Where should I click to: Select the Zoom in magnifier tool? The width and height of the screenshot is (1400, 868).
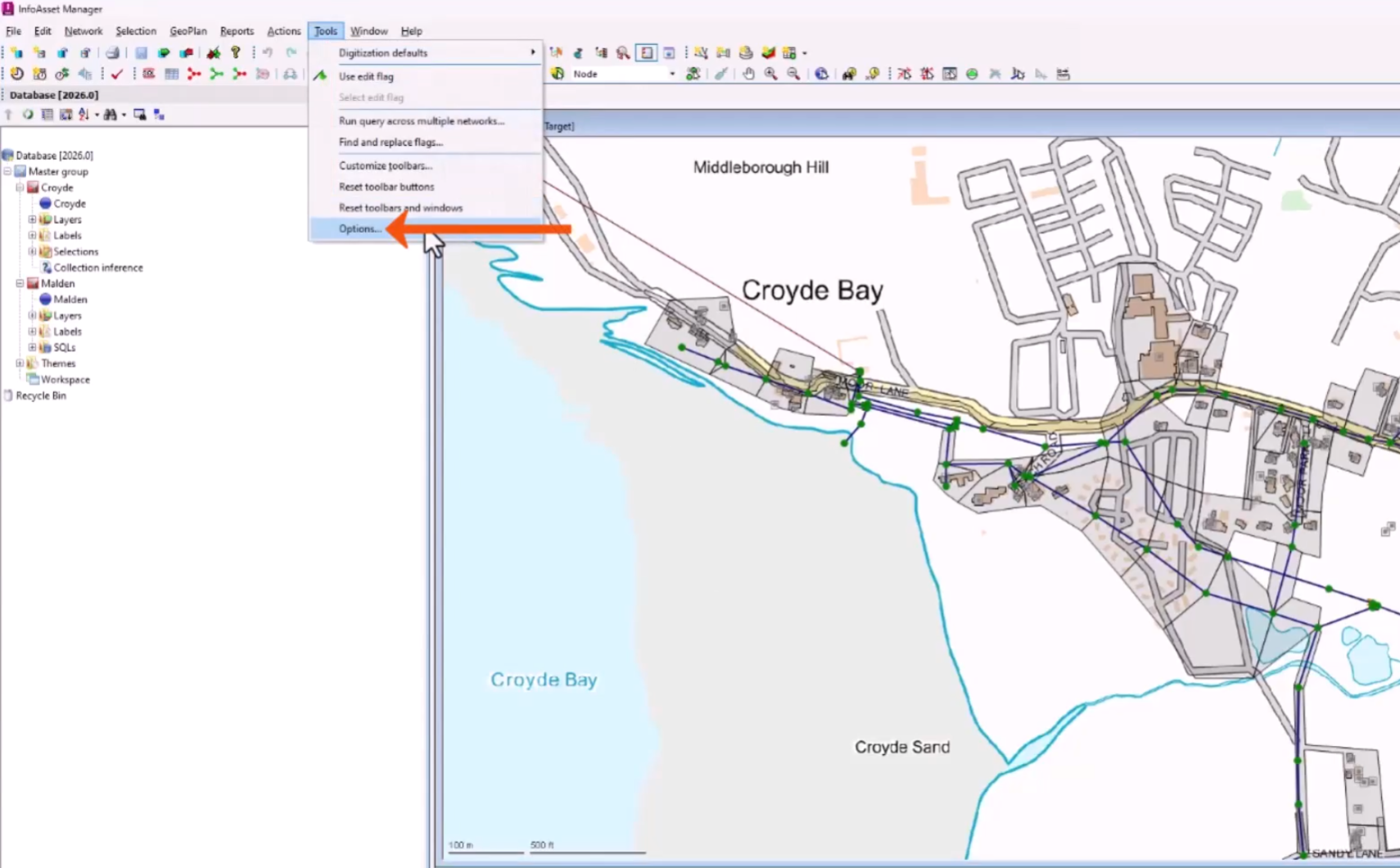770,75
